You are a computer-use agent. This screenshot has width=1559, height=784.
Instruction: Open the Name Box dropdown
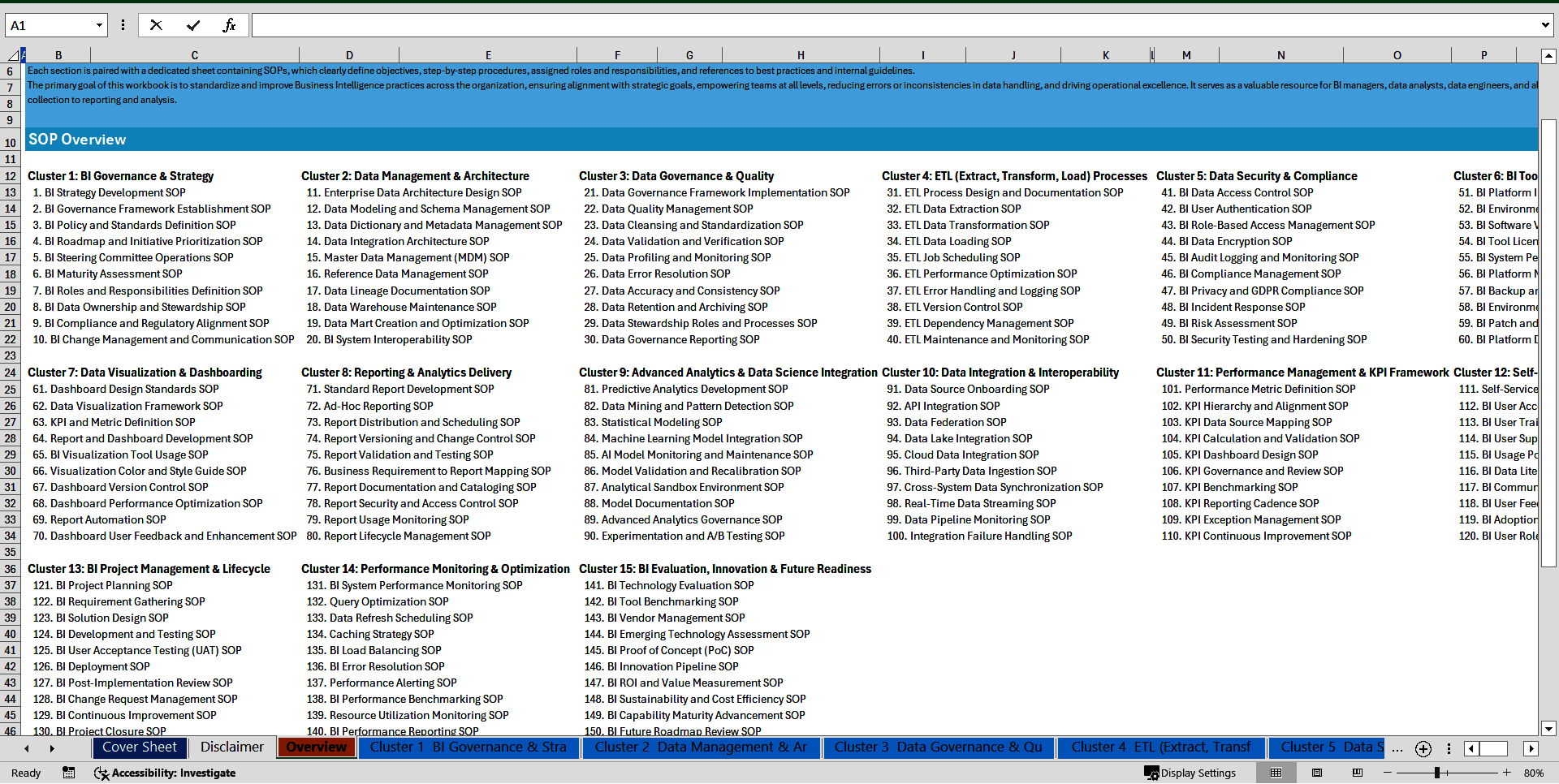[99, 24]
